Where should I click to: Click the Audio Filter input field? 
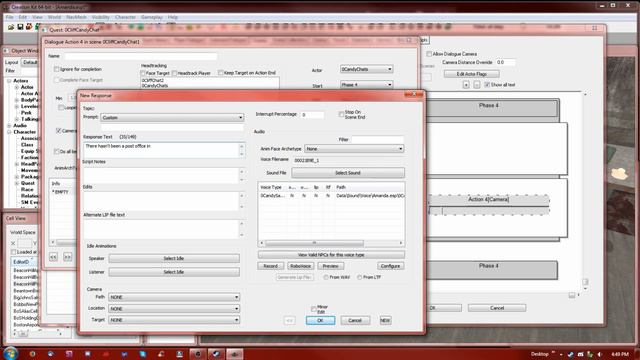coord(378,140)
